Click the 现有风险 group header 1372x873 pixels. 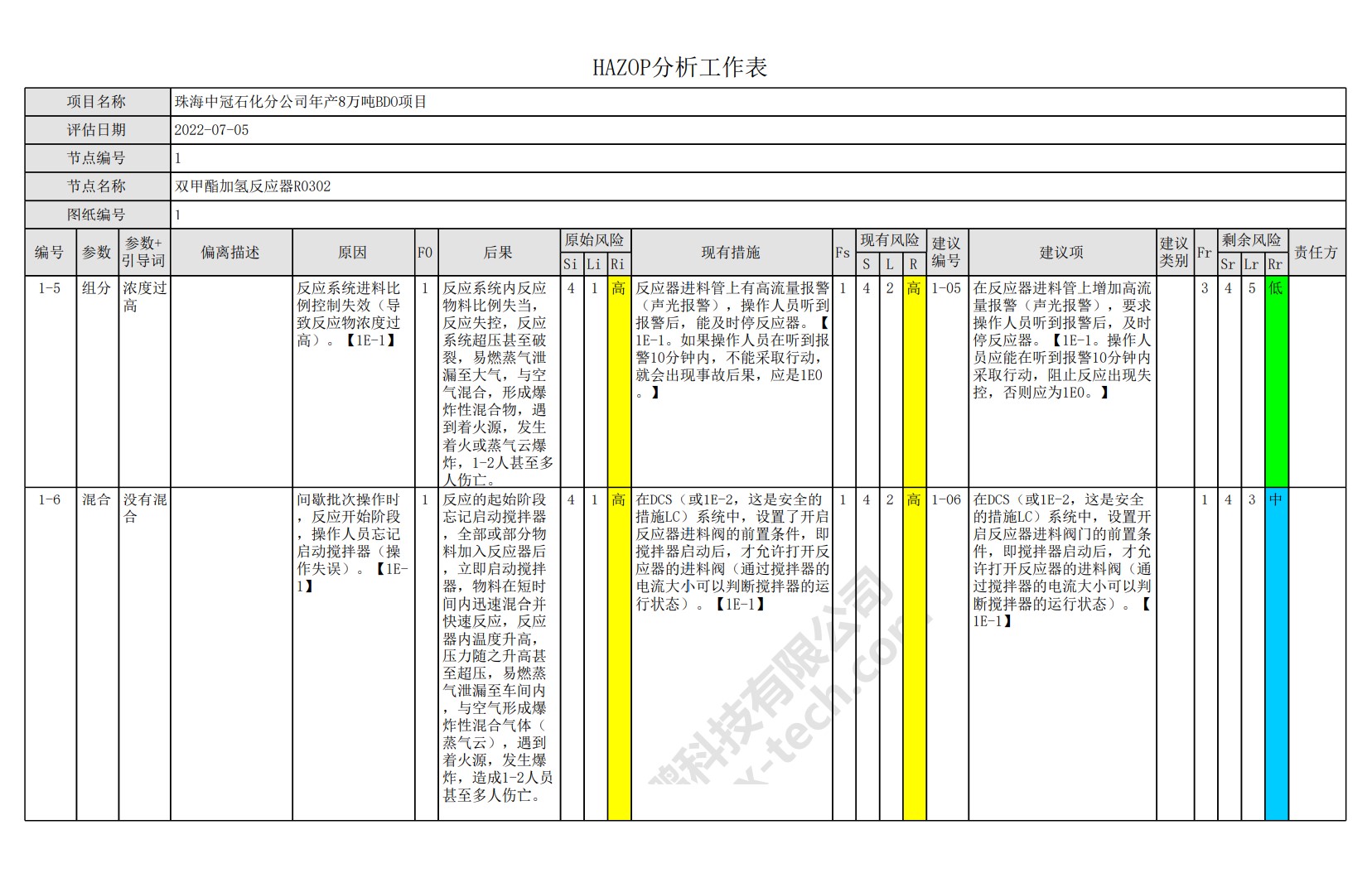(890, 240)
